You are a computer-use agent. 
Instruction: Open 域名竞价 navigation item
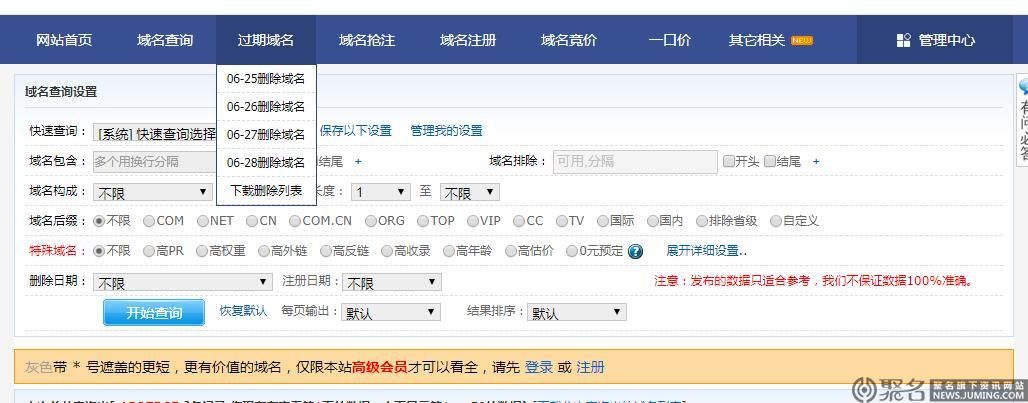569,40
